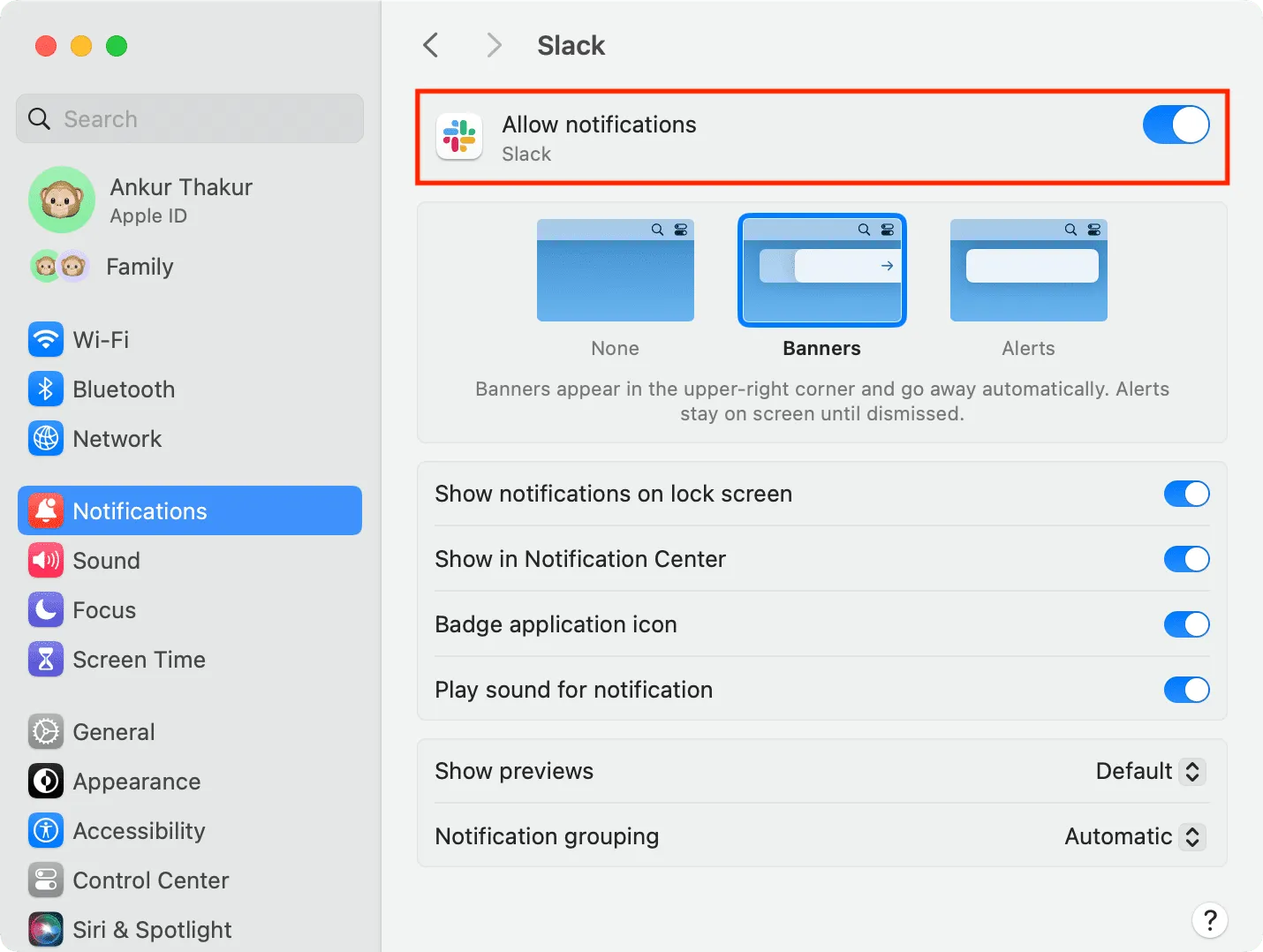The height and width of the screenshot is (952, 1263).
Task: Click the Ankur Thakur monkey avatar
Action: 62,200
